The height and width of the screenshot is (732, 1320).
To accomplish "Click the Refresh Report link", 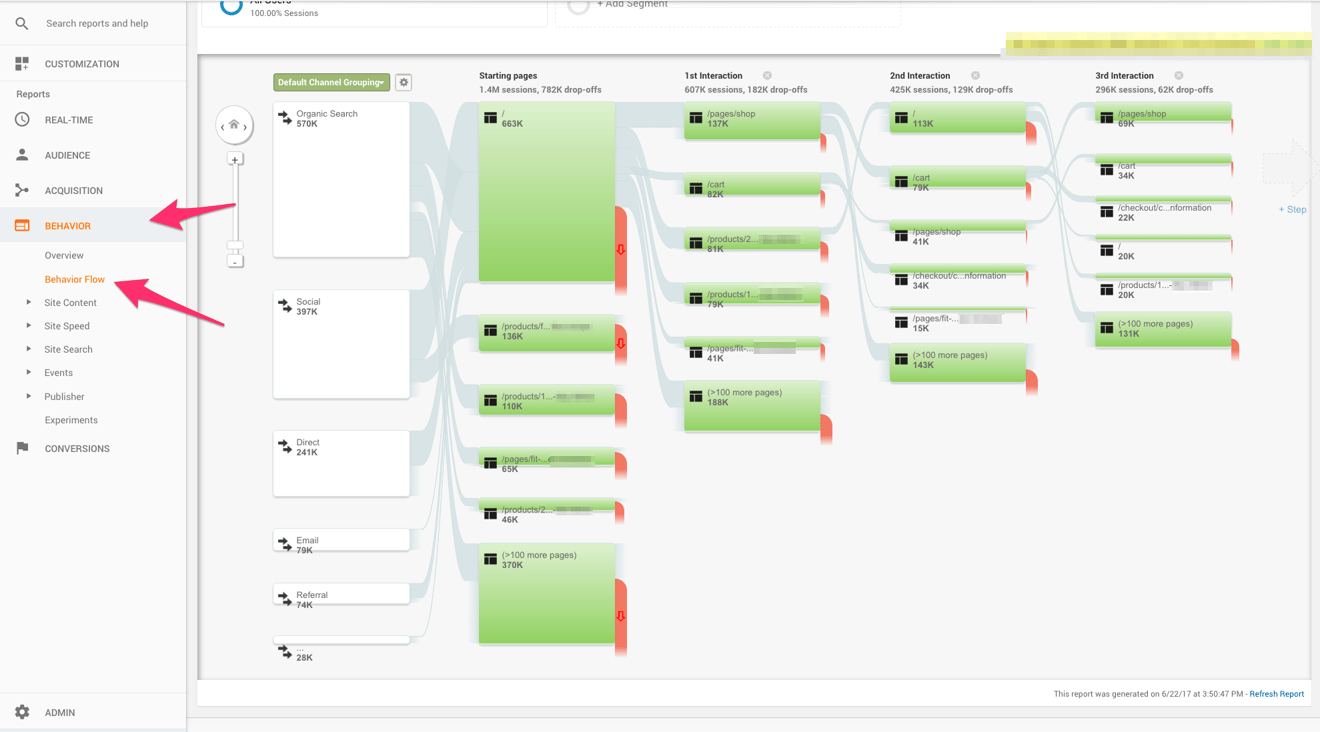I will 1276,693.
